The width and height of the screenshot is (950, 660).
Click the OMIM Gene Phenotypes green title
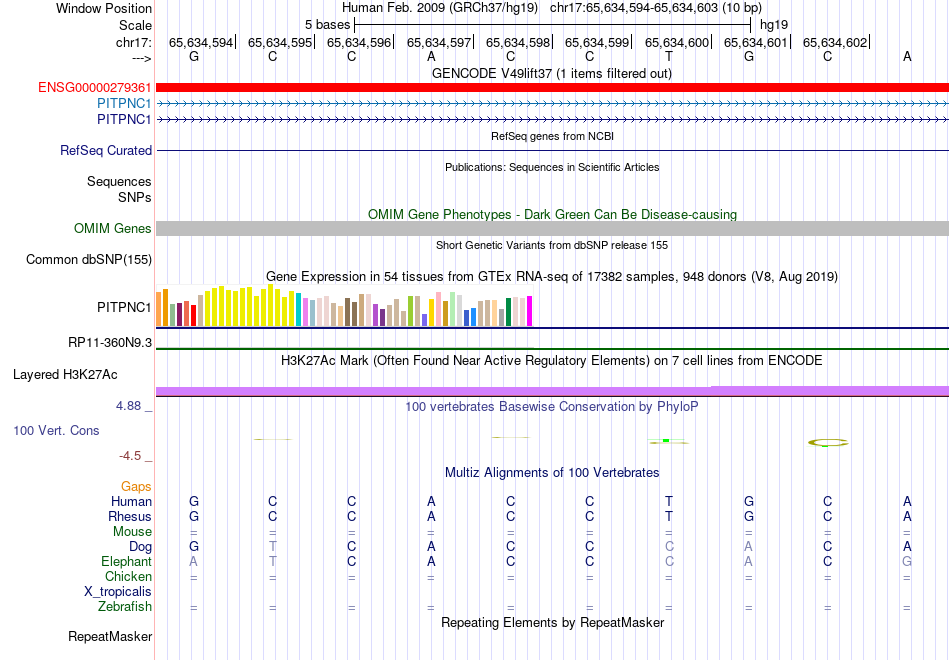click(552, 215)
